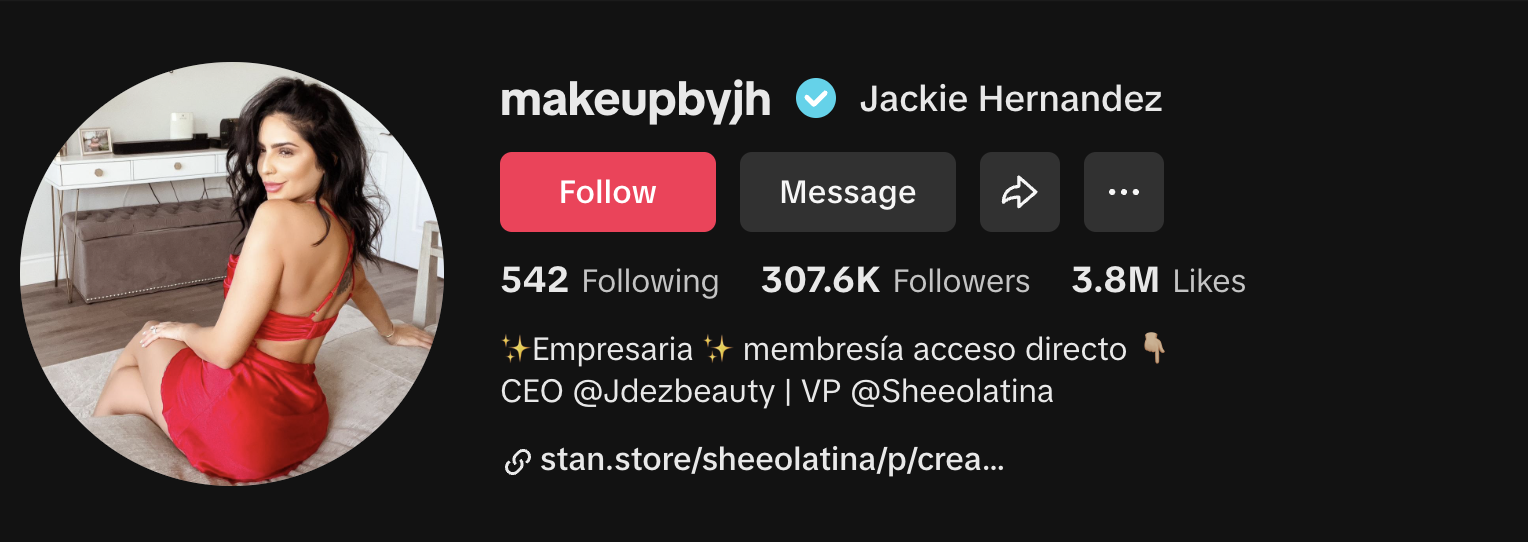Open Message to Jackie Hernandez
Viewport: 1528px width, 542px height.
pyautogui.click(x=848, y=192)
